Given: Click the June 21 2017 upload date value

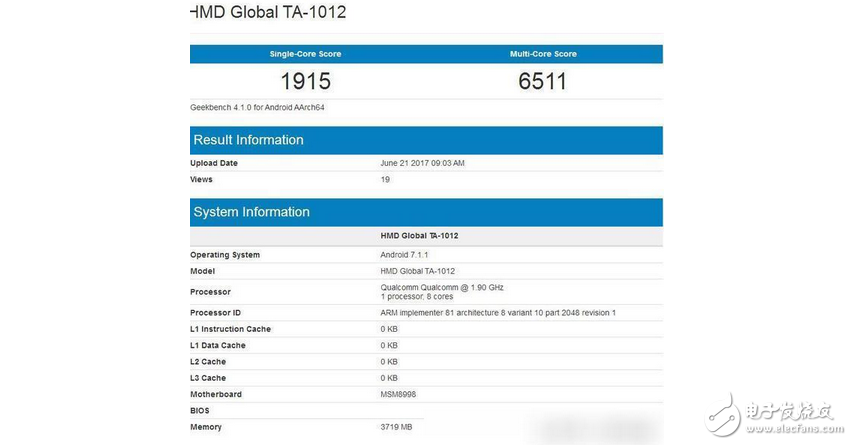Looking at the screenshot, I should click(423, 163).
